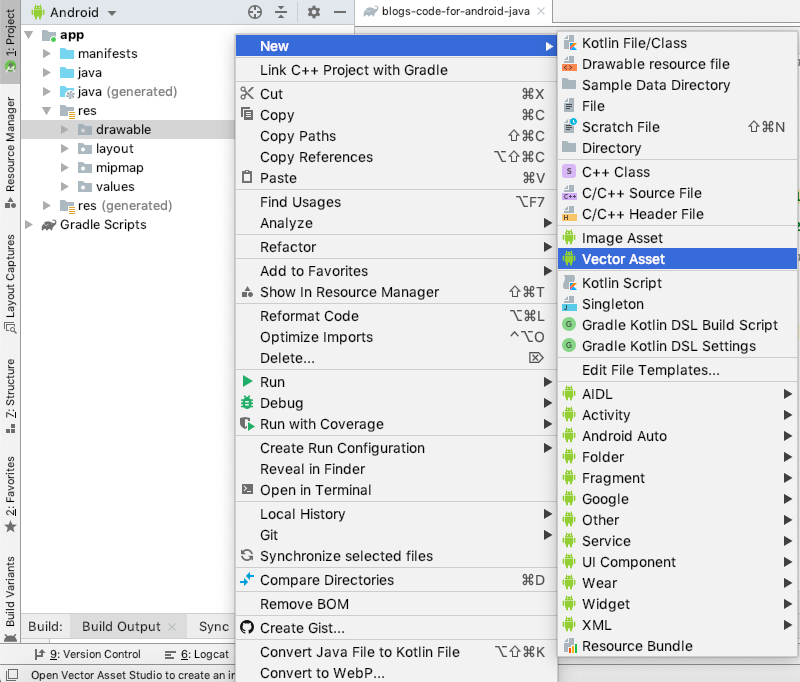Click the scissors icon next to Cut
The height and width of the screenshot is (682, 800).
click(x=247, y=93)
